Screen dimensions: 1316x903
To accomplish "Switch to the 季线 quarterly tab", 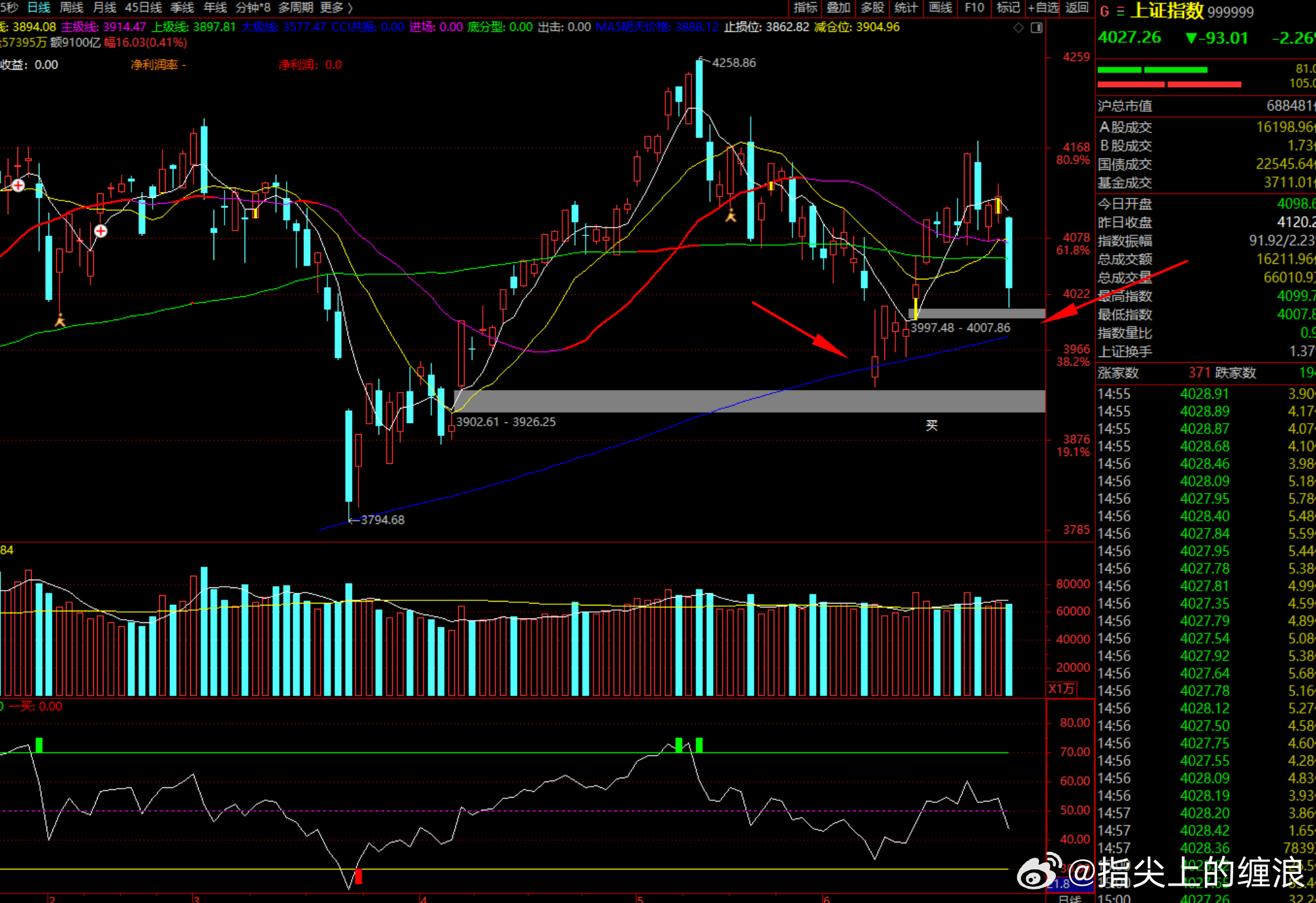I will pos(182,7).
